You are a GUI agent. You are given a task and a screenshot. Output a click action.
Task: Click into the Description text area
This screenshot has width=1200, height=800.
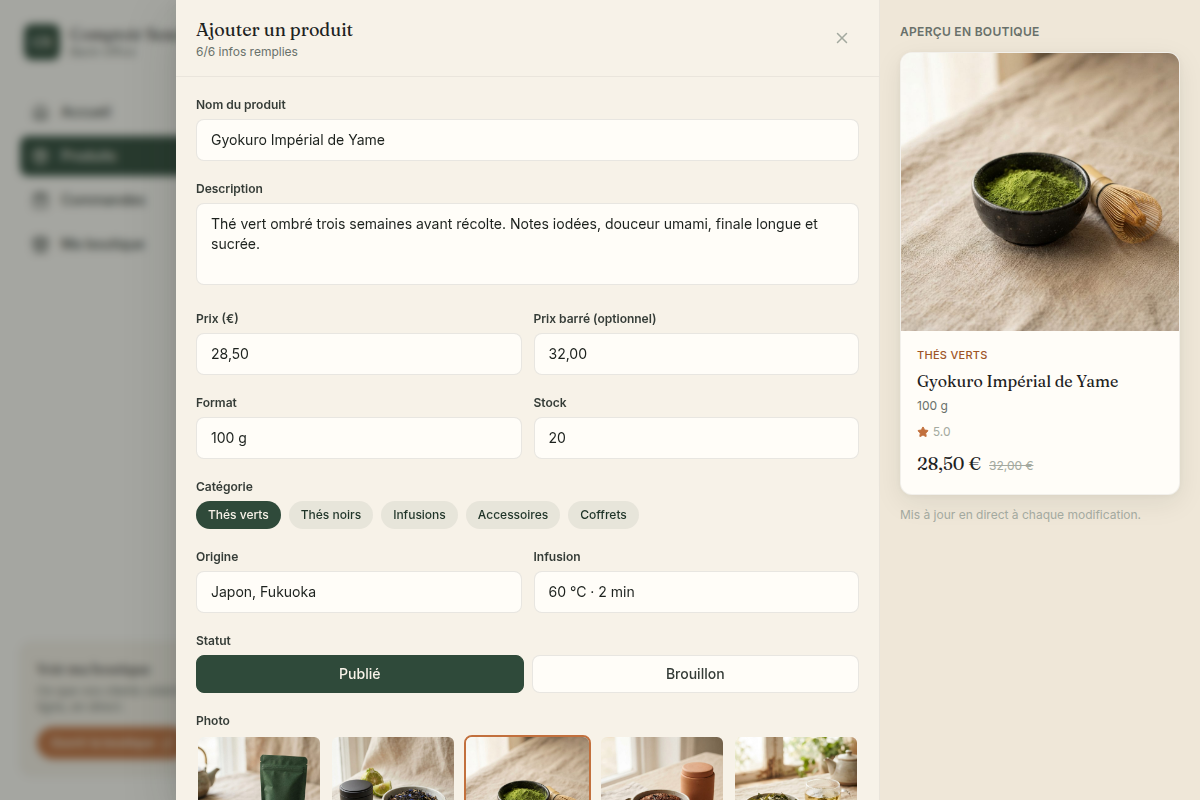click(x=527, y=244)
